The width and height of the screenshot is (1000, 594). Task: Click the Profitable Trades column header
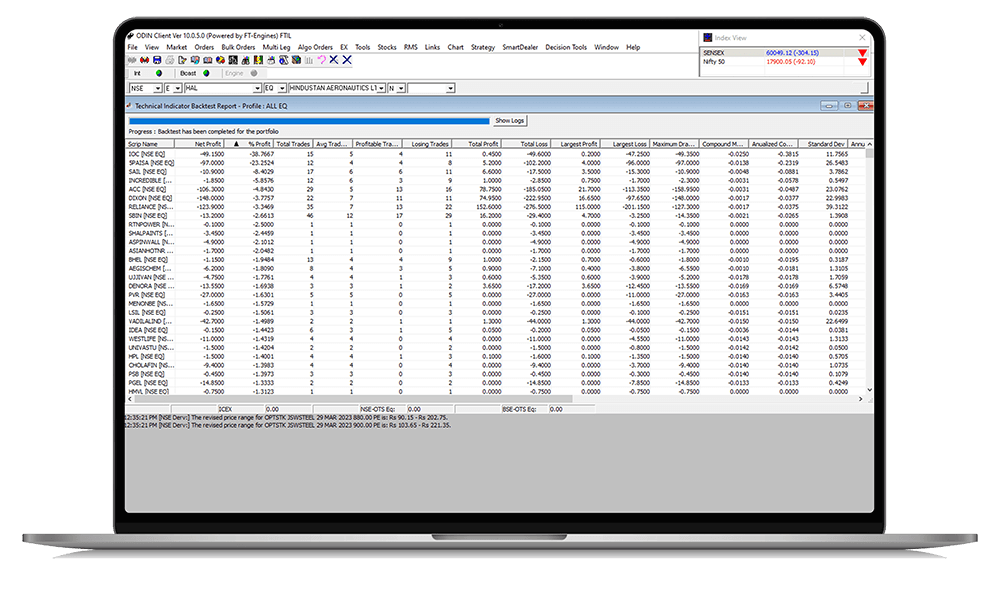(376, 144)
